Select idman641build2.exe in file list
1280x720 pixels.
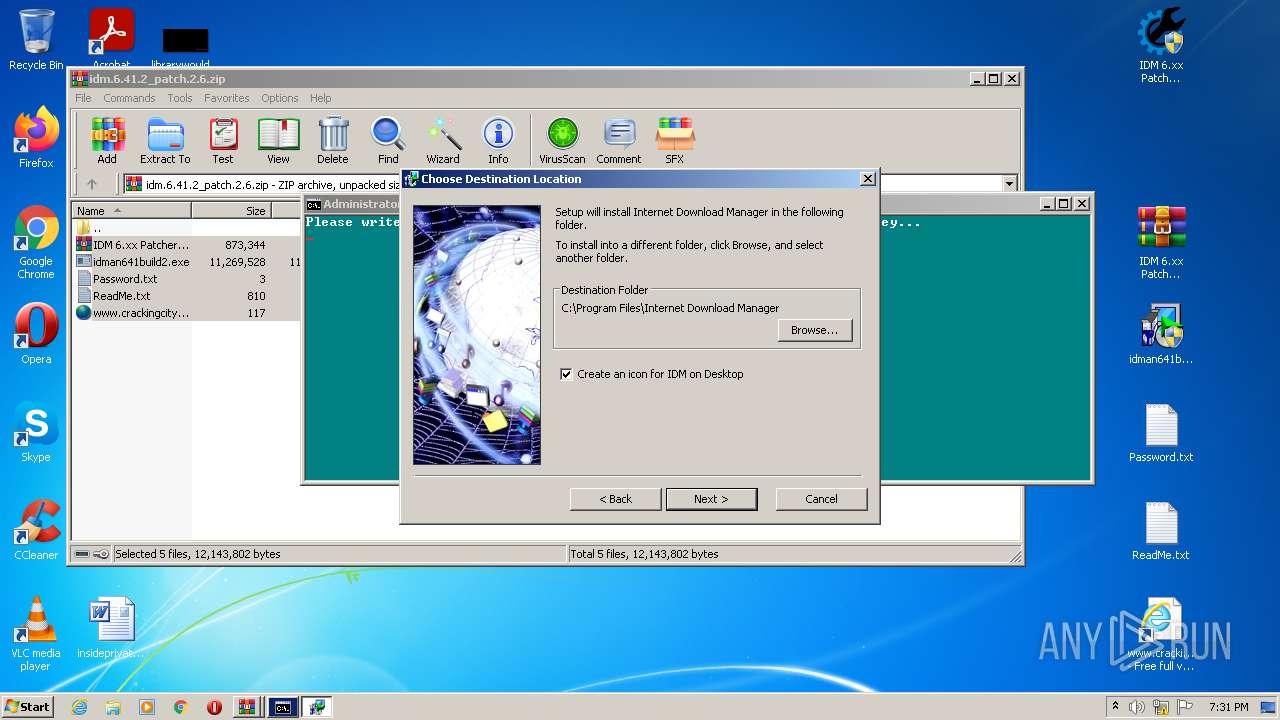186,262
